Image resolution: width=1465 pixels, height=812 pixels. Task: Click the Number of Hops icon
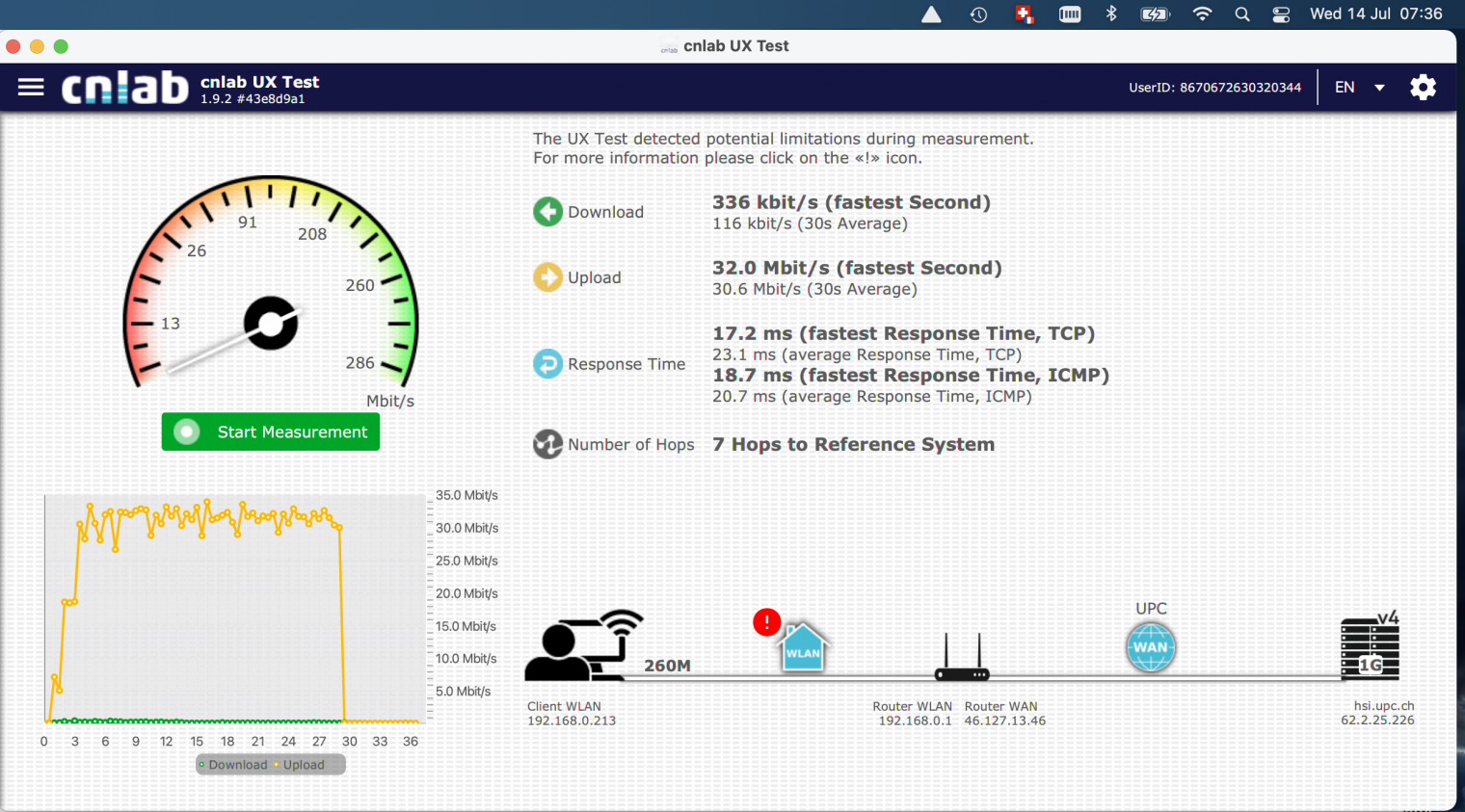[548, 444]
